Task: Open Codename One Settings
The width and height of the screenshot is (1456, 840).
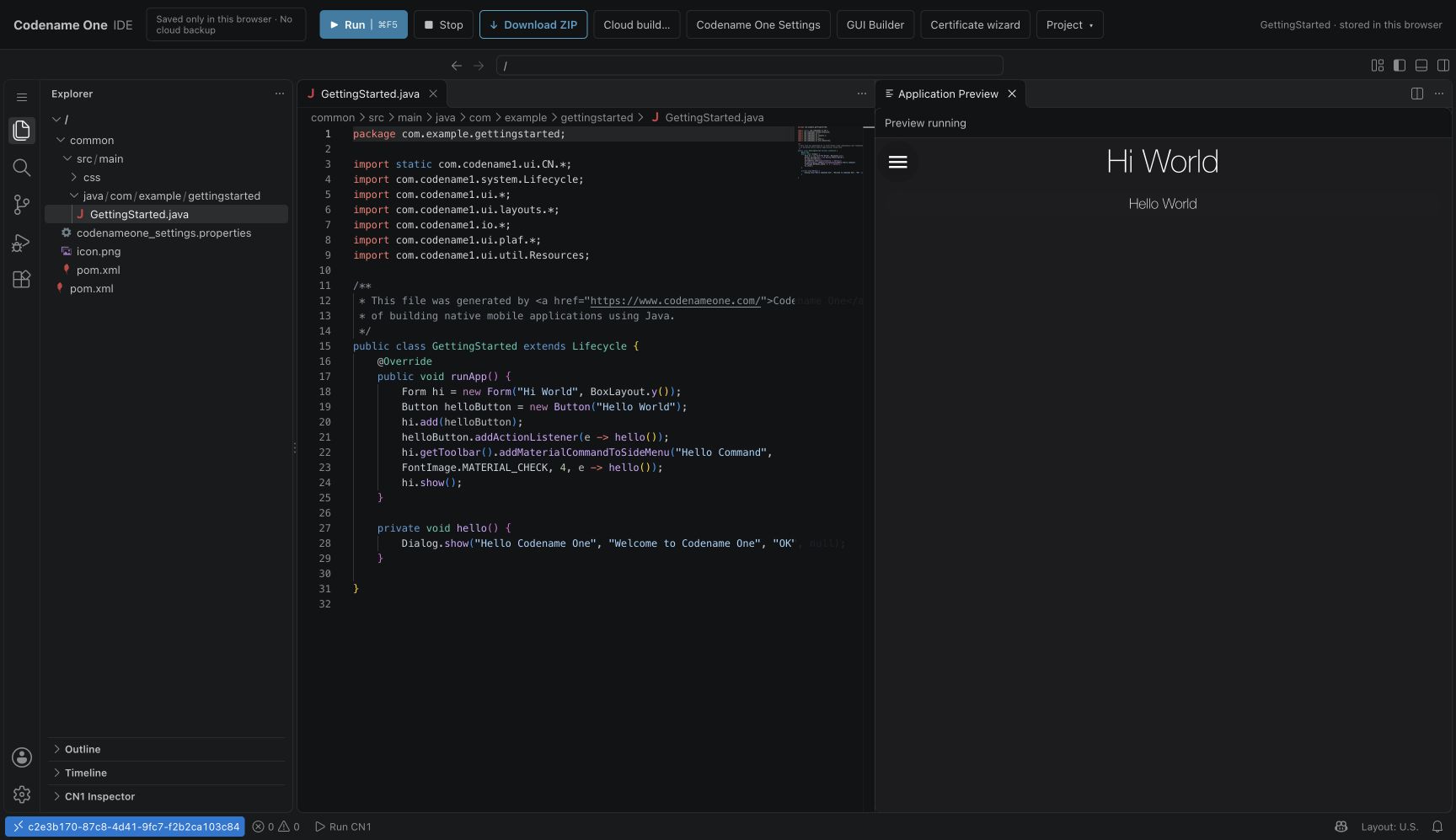Action: 758,24
